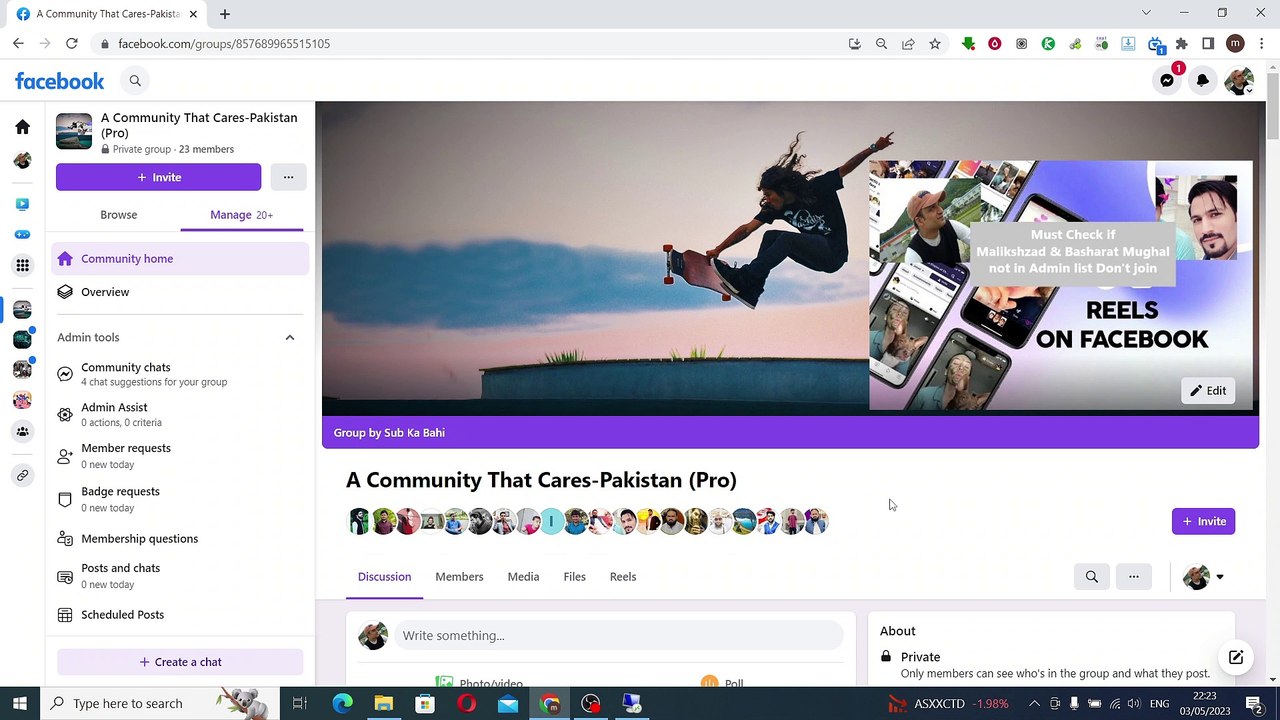1280x720 pixels.
Task: Click the chain link icon in left rail
Action: click(22, 475)
